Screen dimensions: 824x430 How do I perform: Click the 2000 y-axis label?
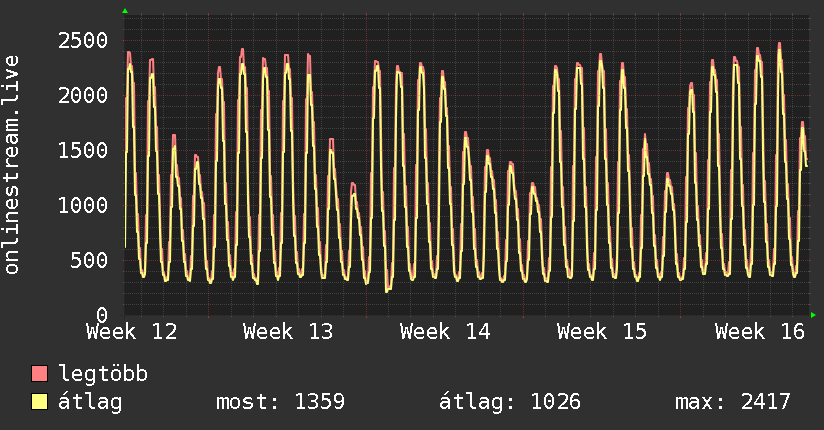(83, 96)
